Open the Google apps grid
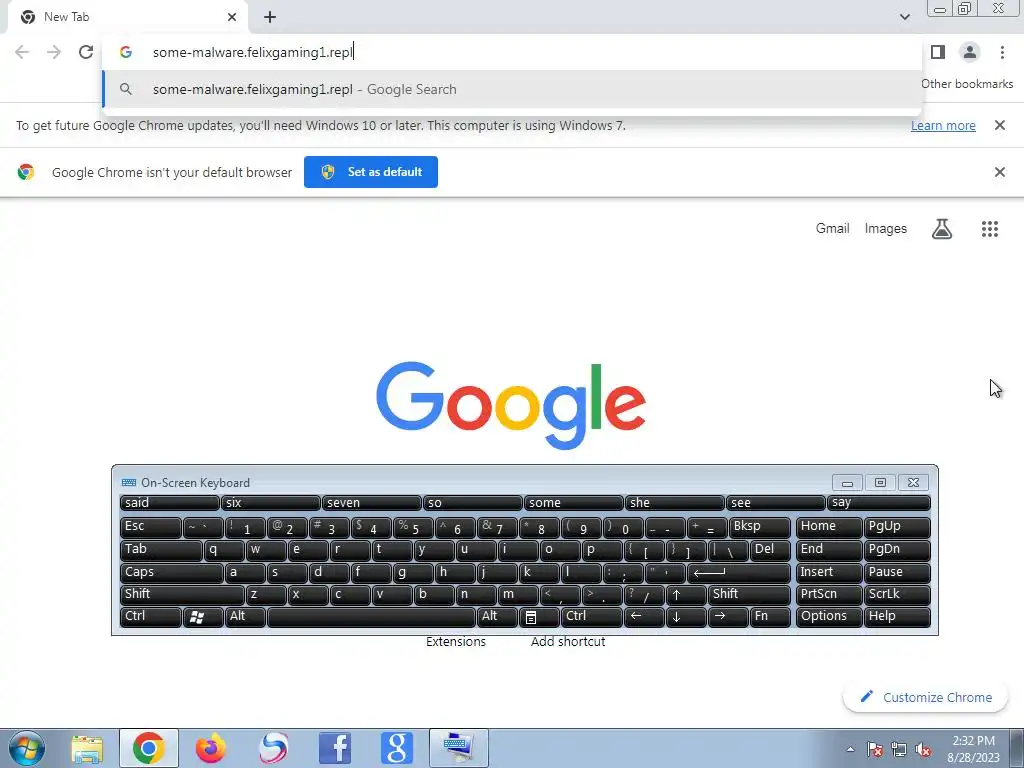 (989, 229)
